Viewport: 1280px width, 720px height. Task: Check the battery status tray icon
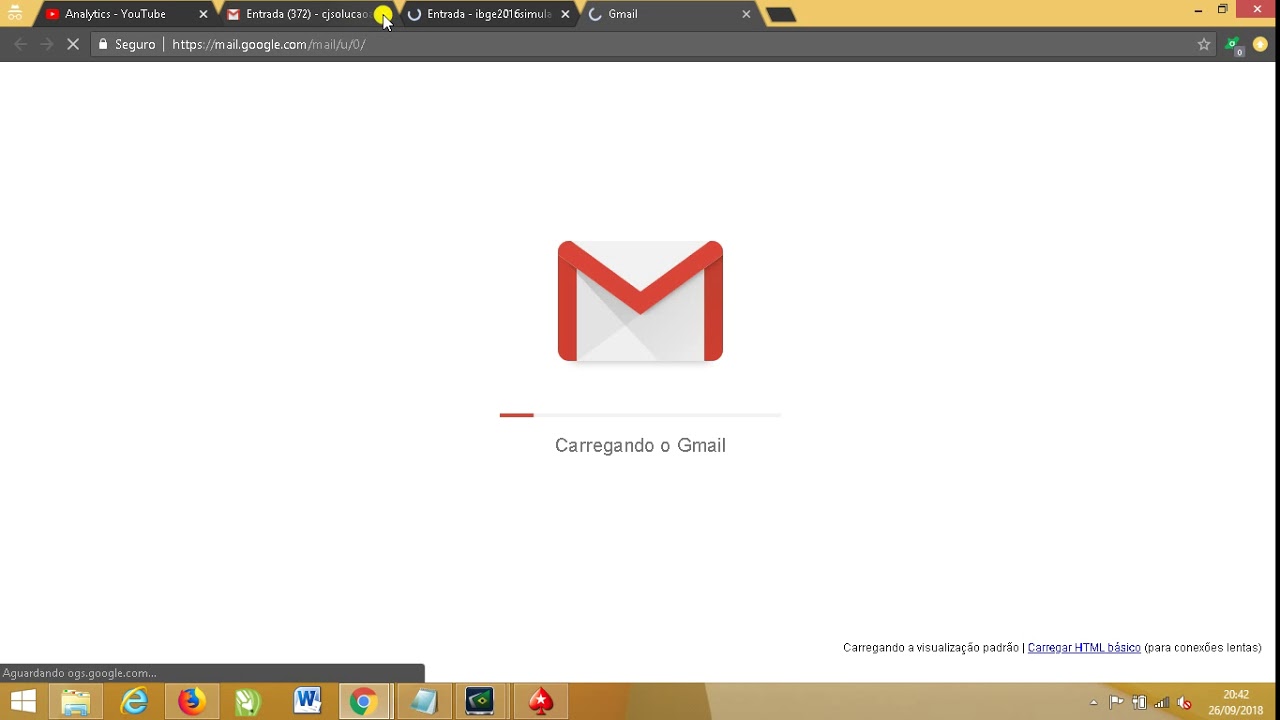click(1139, 702)
